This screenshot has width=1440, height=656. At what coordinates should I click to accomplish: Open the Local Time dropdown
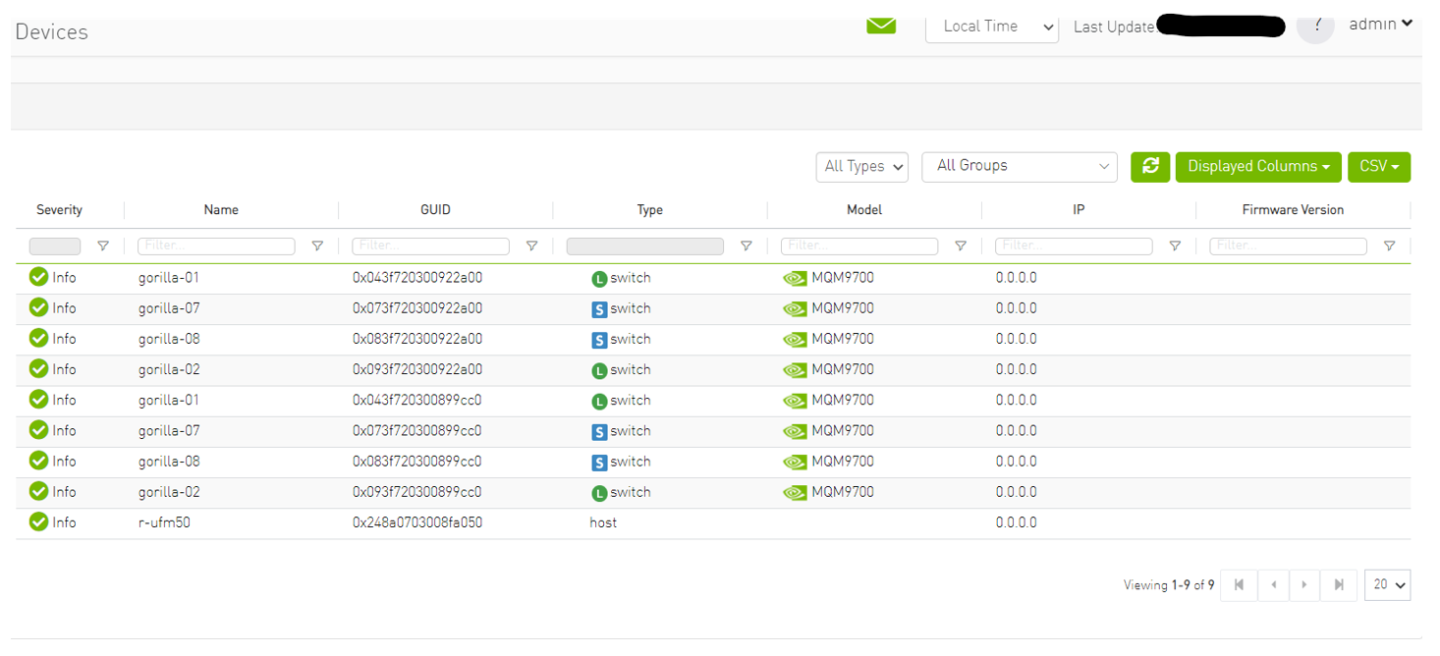tap(992, 27)
